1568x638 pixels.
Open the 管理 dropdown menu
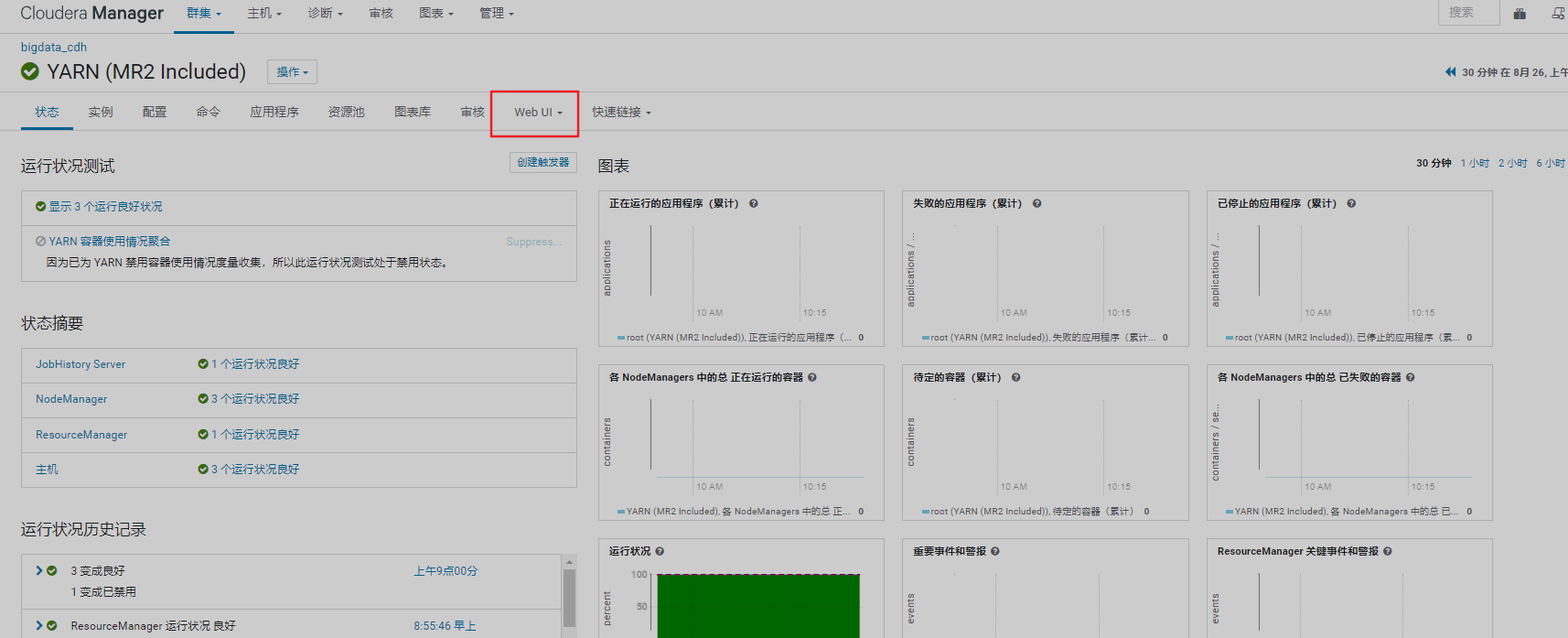click(x=497, y=14)
